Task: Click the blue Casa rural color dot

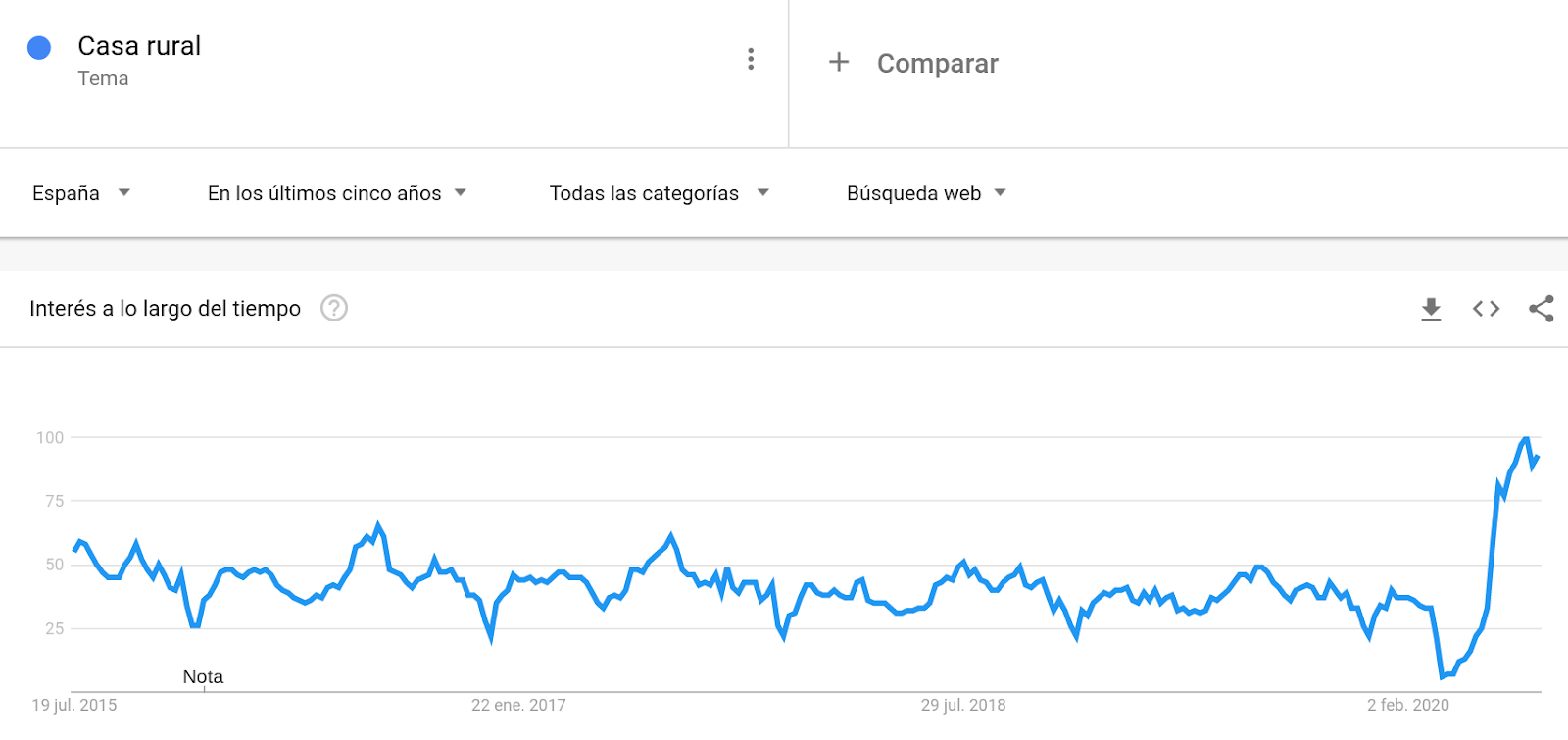Action: (39, 47)
